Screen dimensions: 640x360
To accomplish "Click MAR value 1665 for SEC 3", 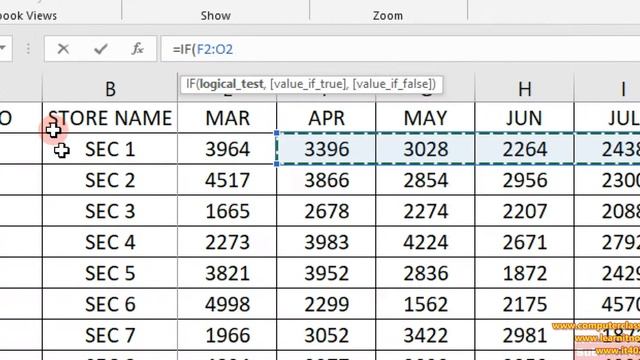I will click(227, 211).
